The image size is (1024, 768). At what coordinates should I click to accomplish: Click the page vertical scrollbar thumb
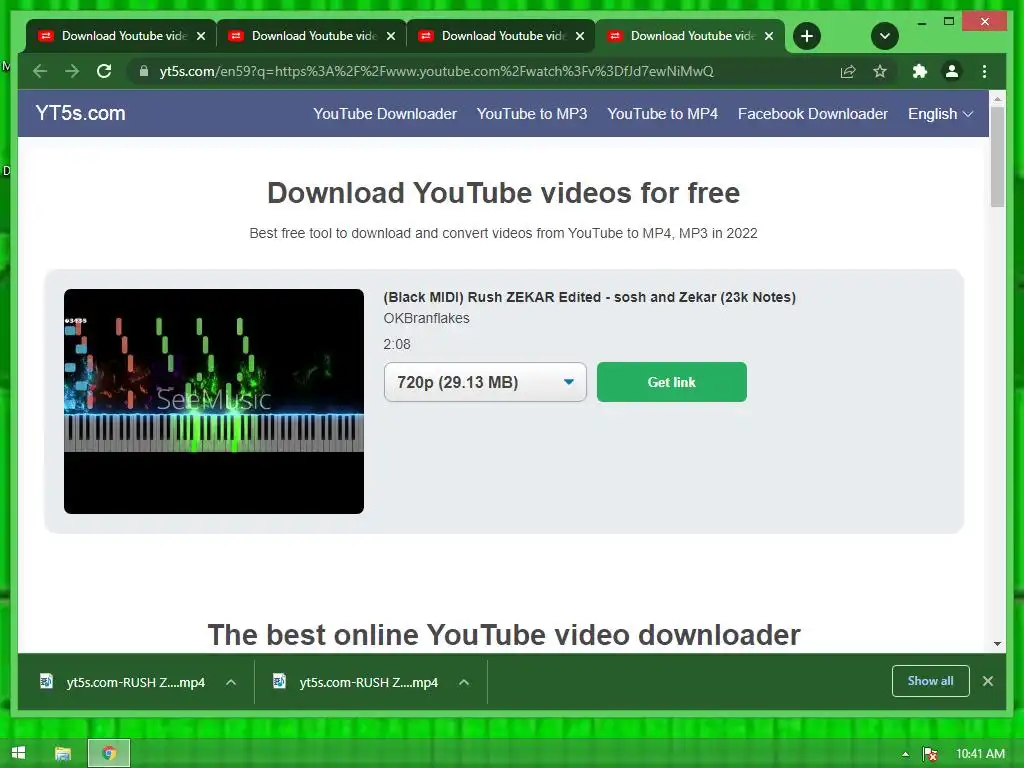(x=997, y=157)
